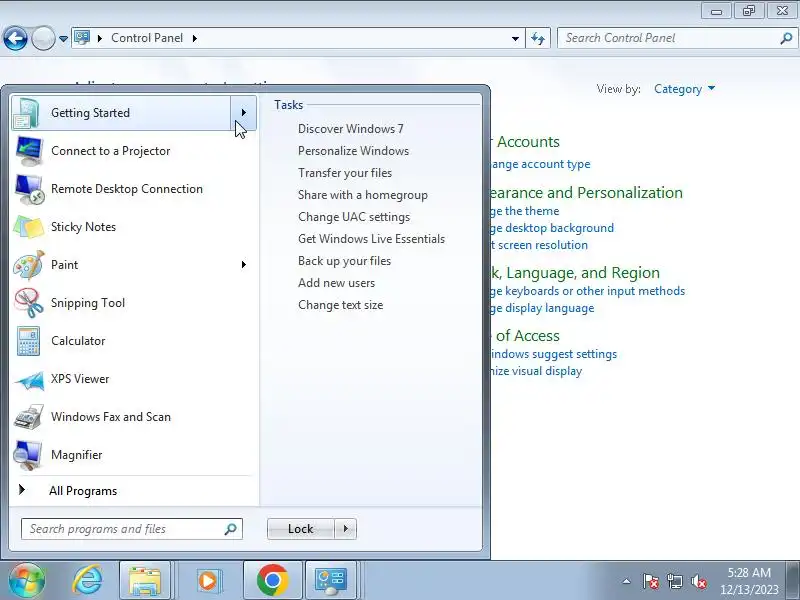Open Remote Desktop Connection icon

point(29,189)
